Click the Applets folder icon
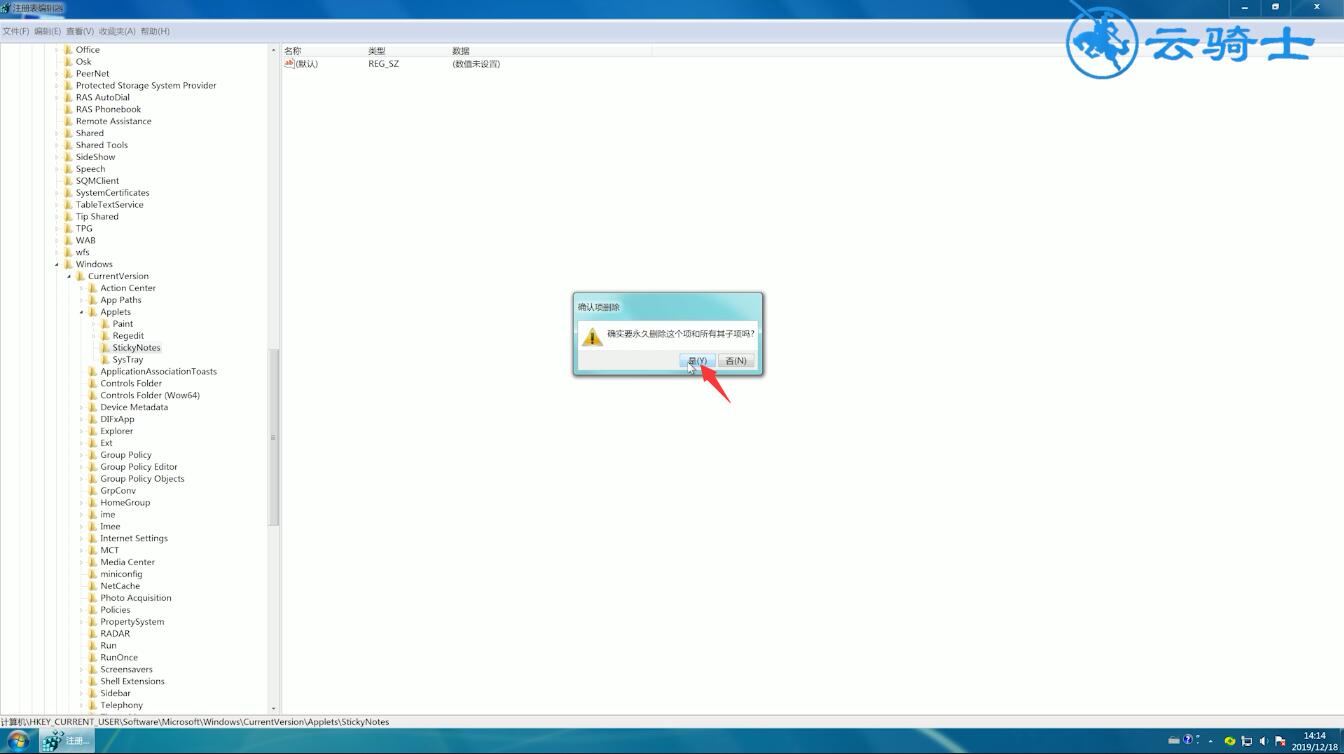The image size is (1344, 754). pos(93,312)
